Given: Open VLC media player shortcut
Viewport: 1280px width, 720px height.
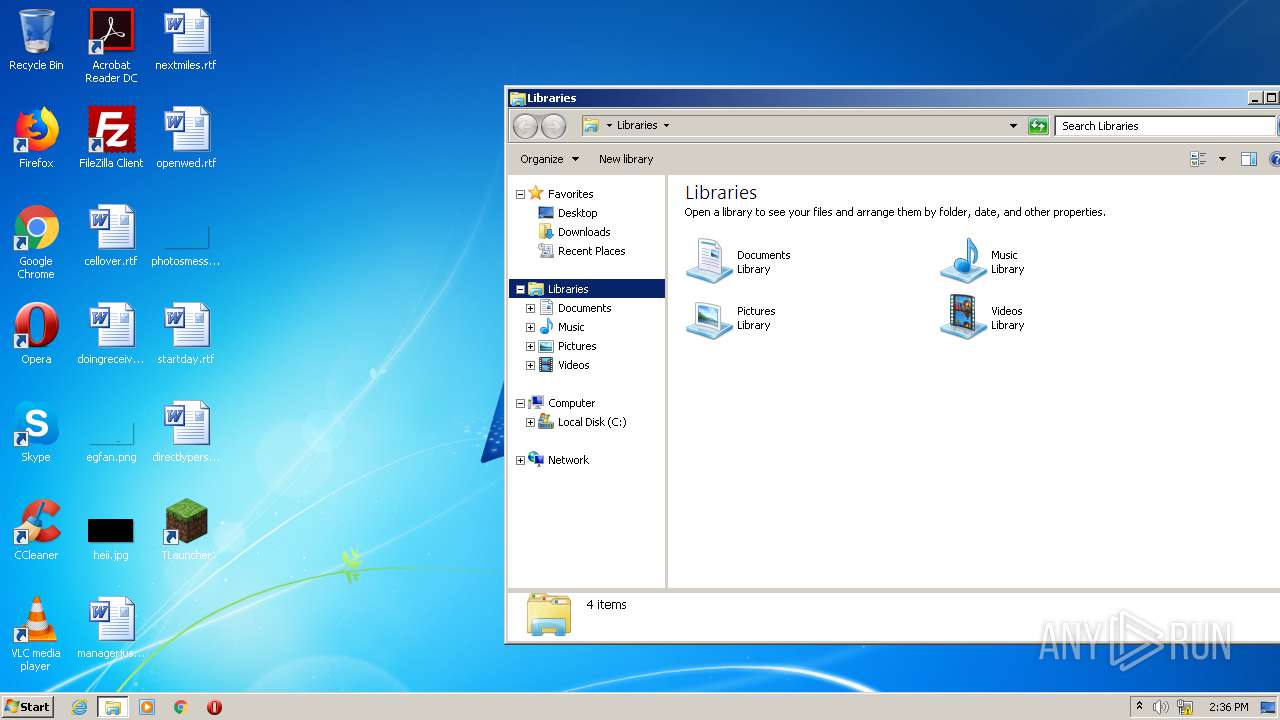Looking at the screenshot, I should 36,634.
